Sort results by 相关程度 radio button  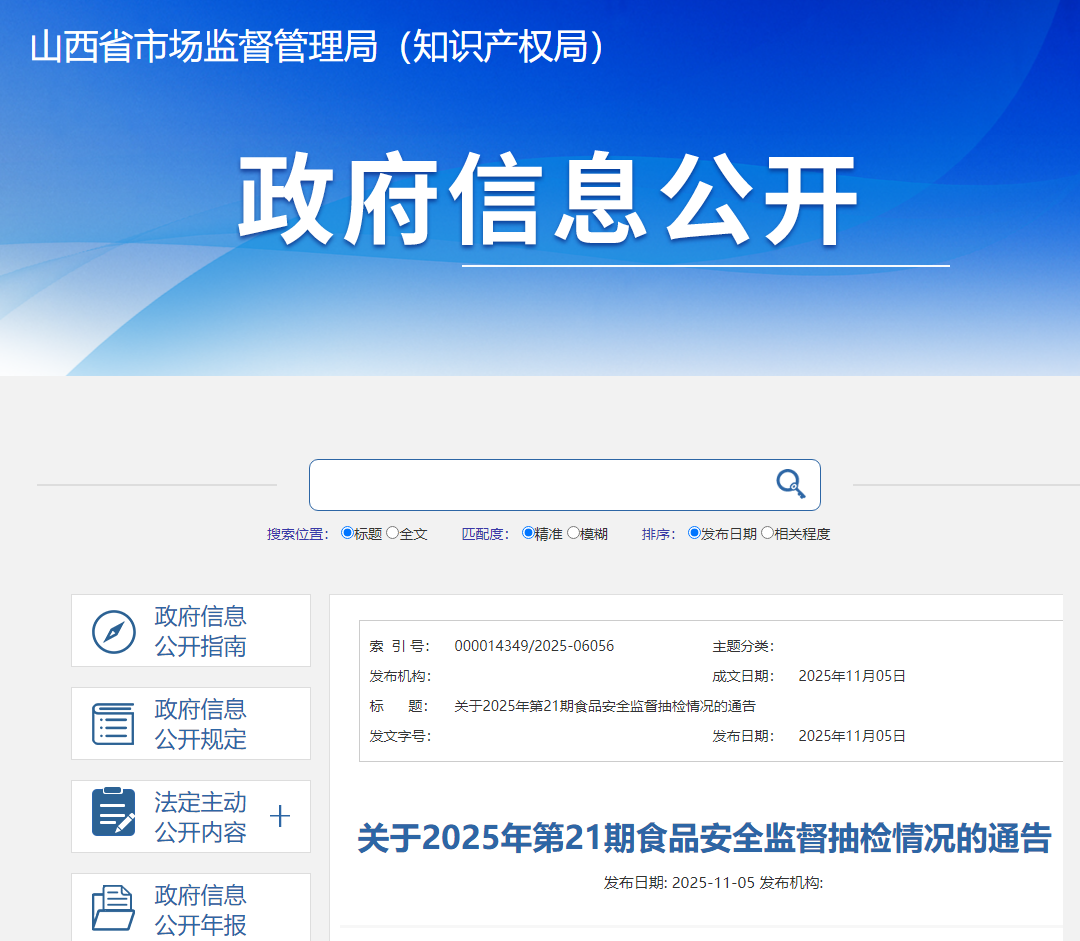767,533
